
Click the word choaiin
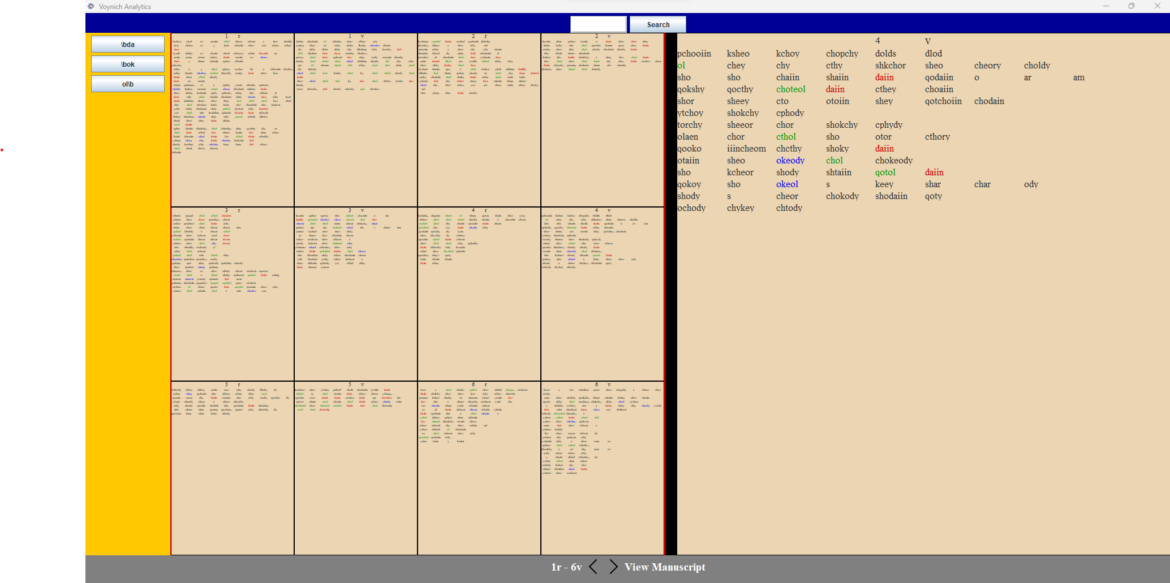(x=939, y=90)
